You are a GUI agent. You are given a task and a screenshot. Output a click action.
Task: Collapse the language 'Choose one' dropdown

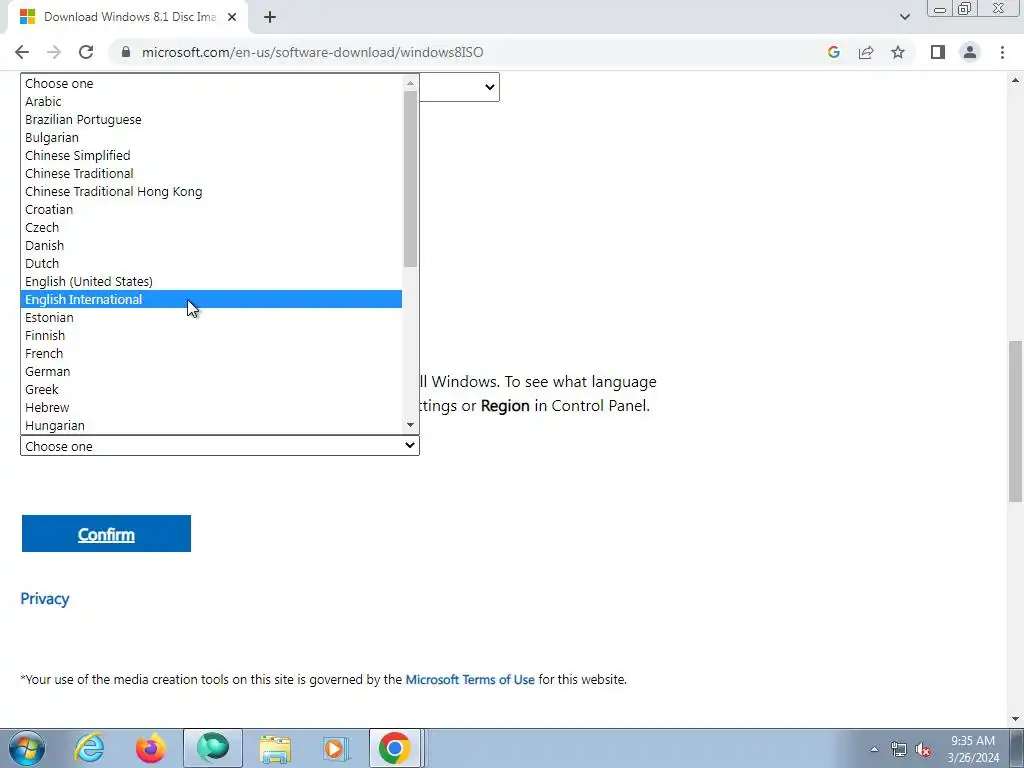219,446
